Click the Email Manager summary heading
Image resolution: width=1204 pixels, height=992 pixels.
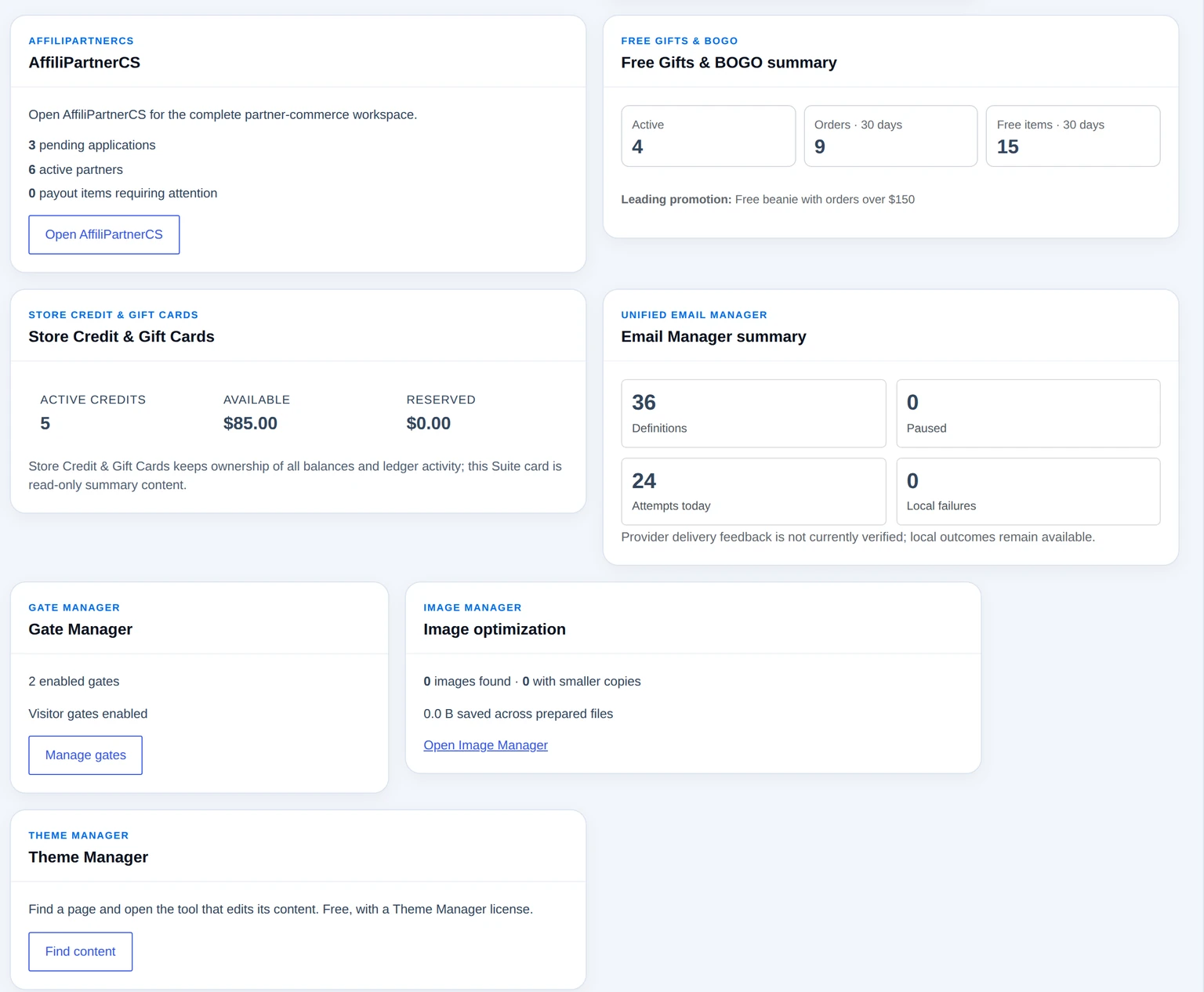[713, 337]
